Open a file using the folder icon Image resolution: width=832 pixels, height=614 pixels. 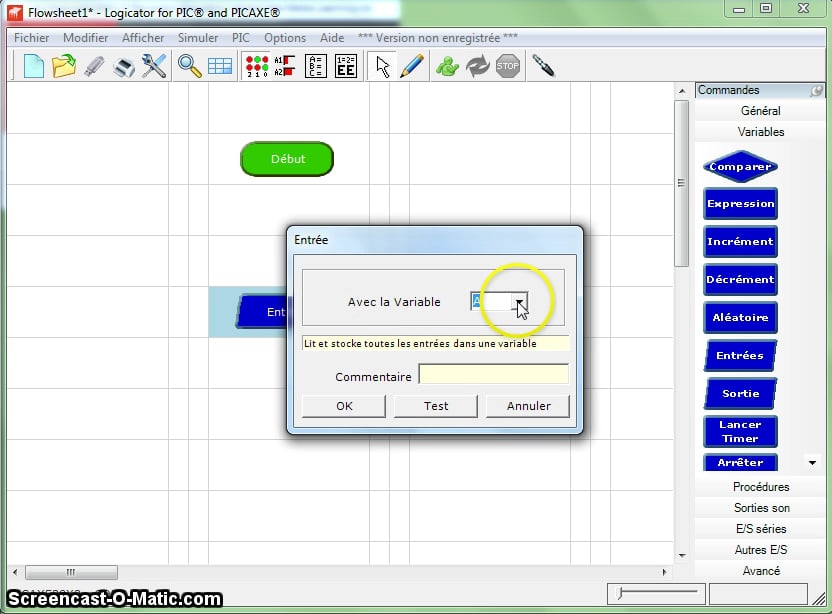(64, 66)
